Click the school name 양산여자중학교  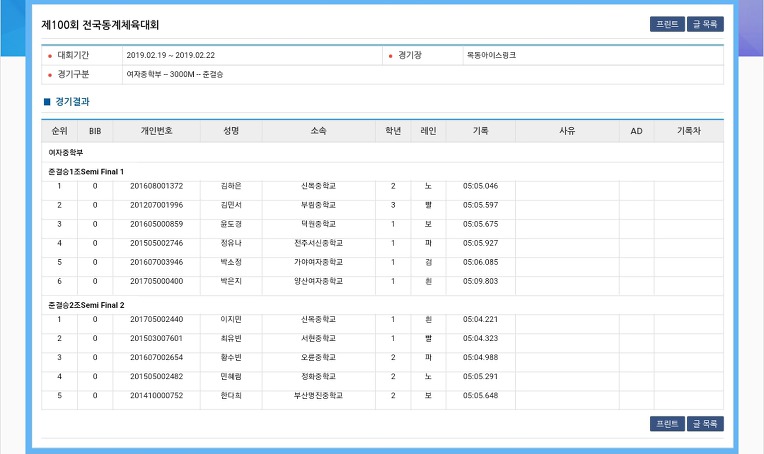pos(318,281)
